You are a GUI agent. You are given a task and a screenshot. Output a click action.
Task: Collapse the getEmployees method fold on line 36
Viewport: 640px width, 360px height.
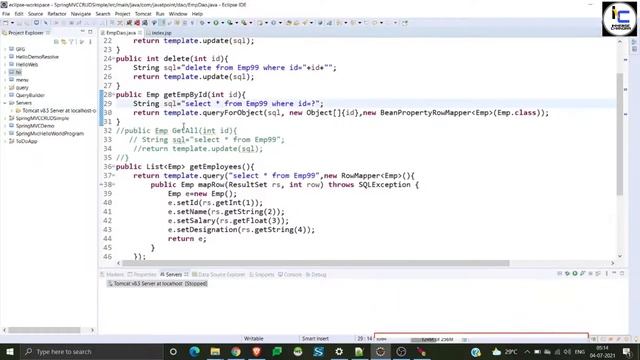[113, 167]
